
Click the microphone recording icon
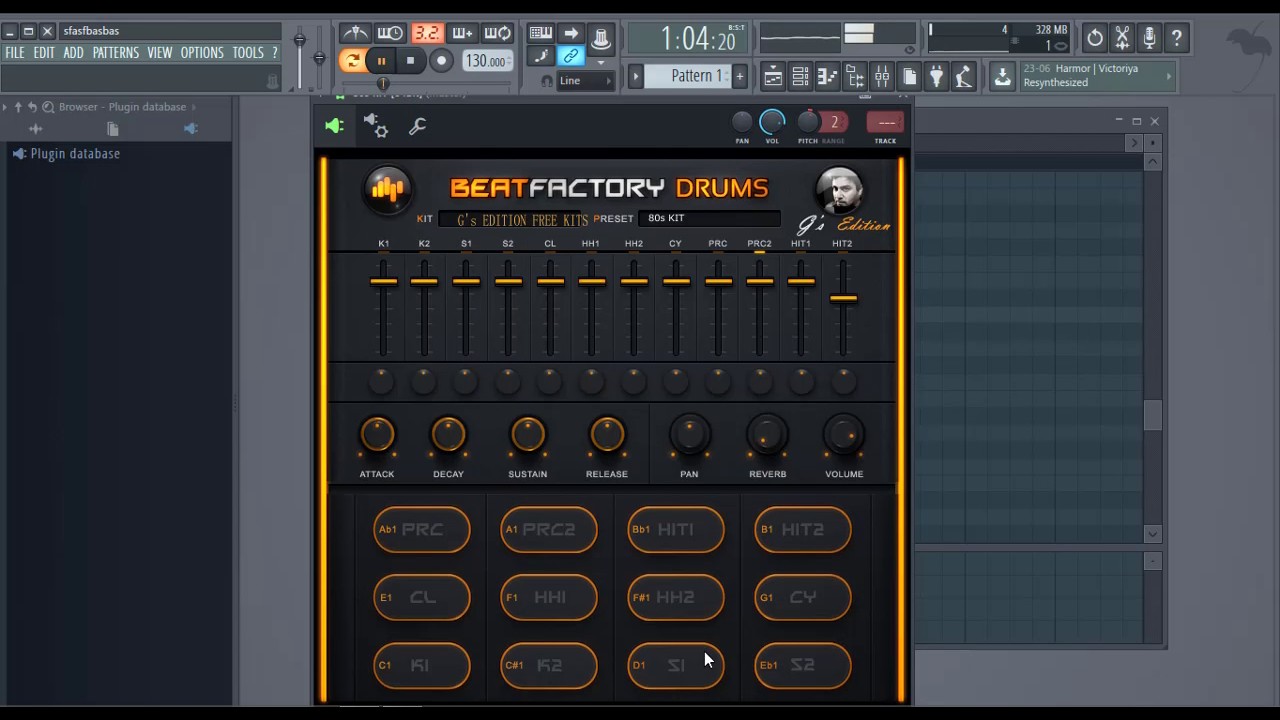[1150, 38]
